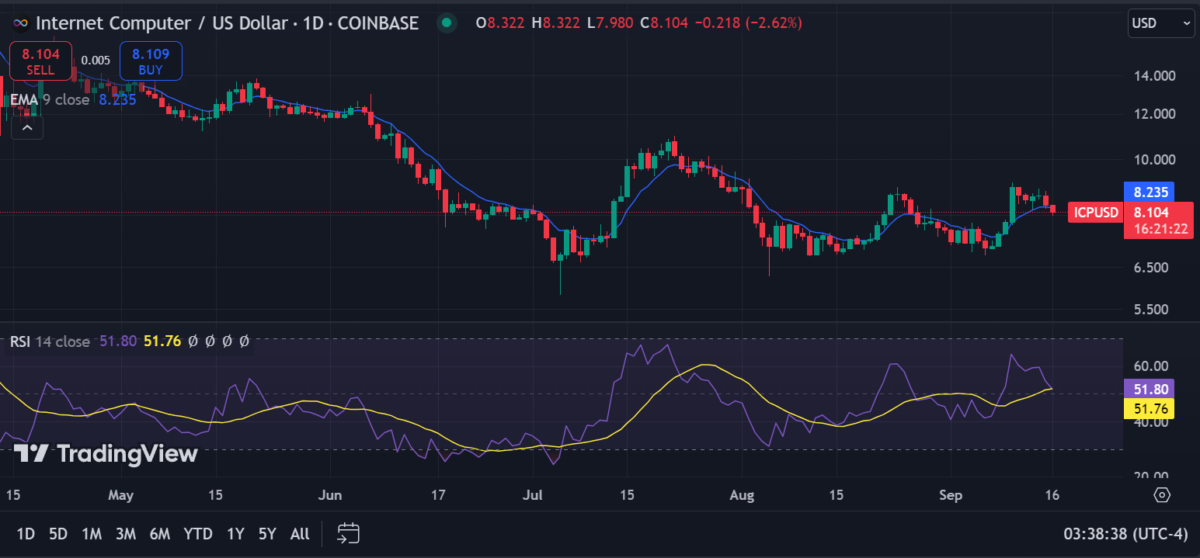
Task: Click the Aug date axis label
Action: click(741, 495)
